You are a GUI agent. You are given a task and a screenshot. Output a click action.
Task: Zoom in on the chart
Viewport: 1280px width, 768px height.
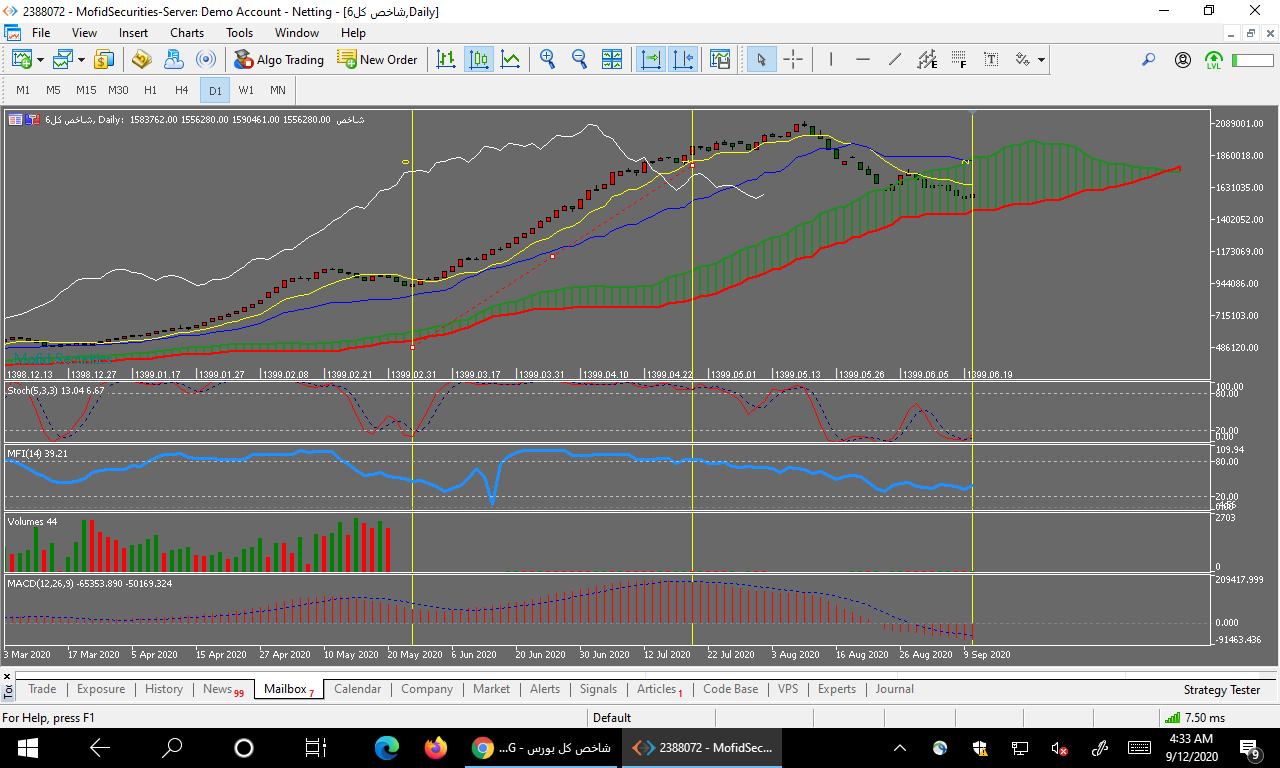547,60
